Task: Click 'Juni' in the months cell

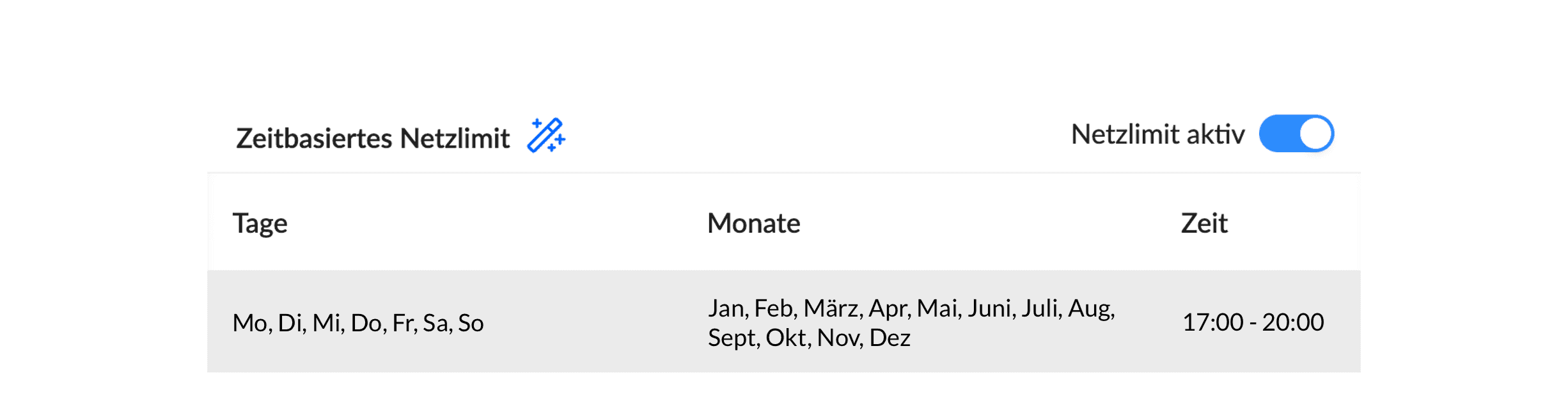Action: [989, 309]
